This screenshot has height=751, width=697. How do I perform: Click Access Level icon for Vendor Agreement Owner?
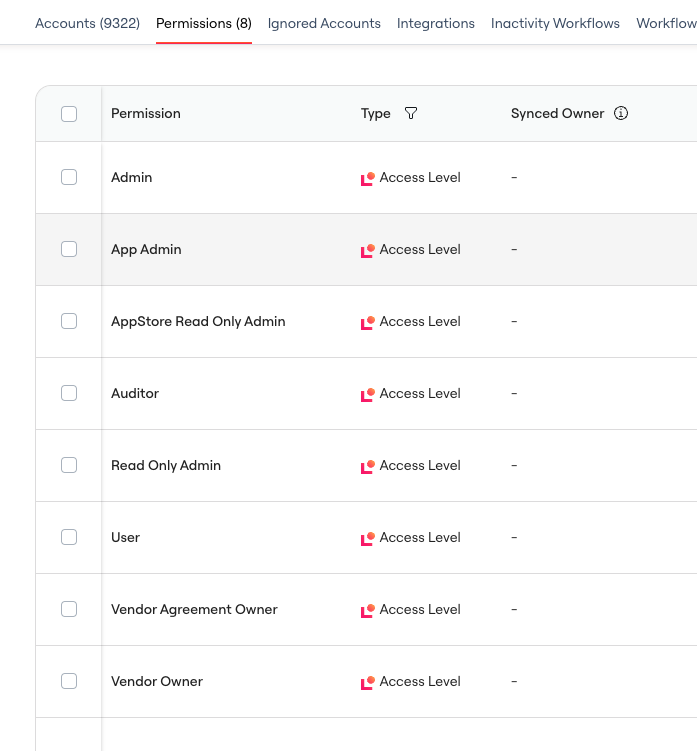(367, 611)
